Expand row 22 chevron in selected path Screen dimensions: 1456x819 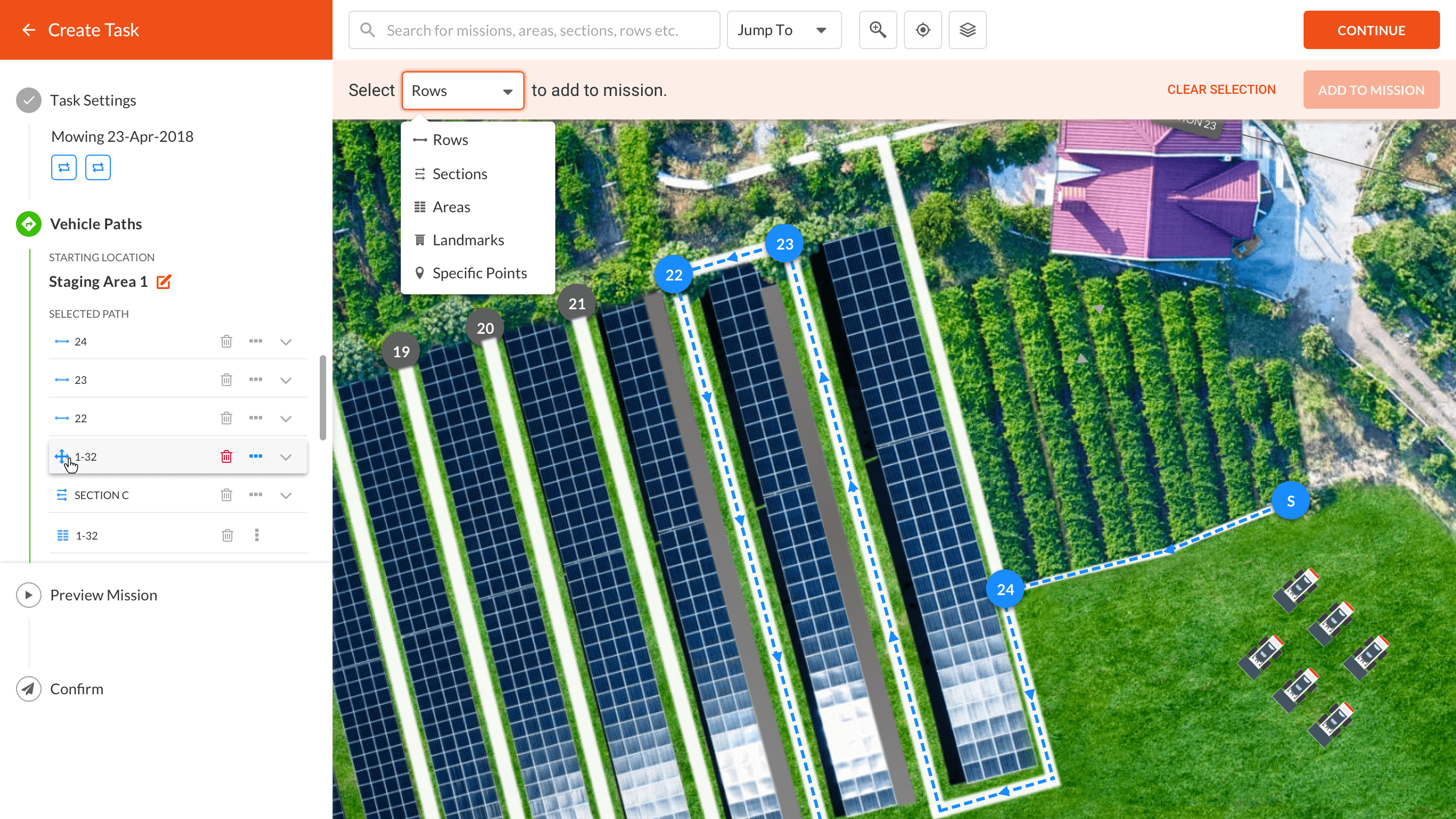click(286, 419)
